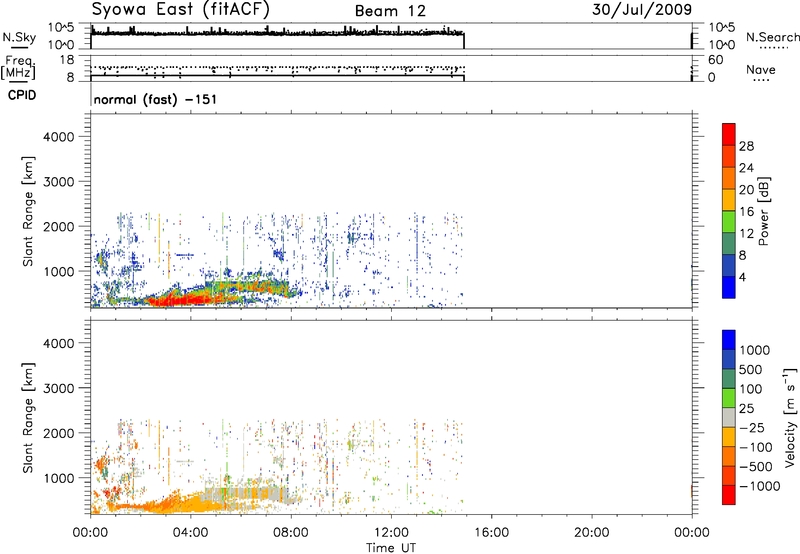
Task: Select the grey -25 to 25 segment of the Velocity bar
Action: pyautogui.click(x=729, y=418)
